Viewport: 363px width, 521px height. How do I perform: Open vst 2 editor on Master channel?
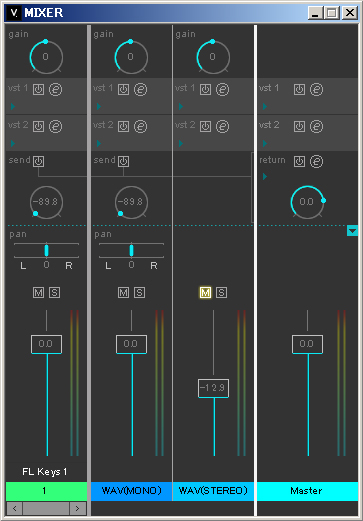[316, 126]
